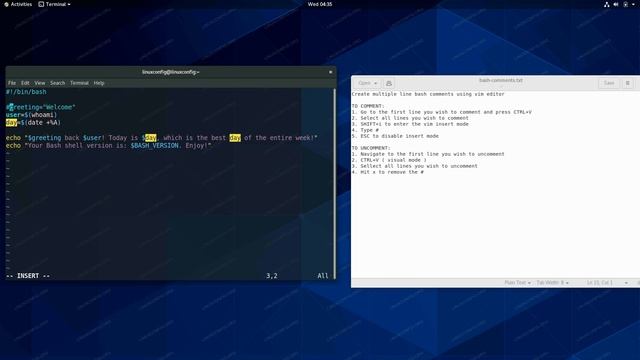Click the clock showing Wed 04:35

point(320,4)
